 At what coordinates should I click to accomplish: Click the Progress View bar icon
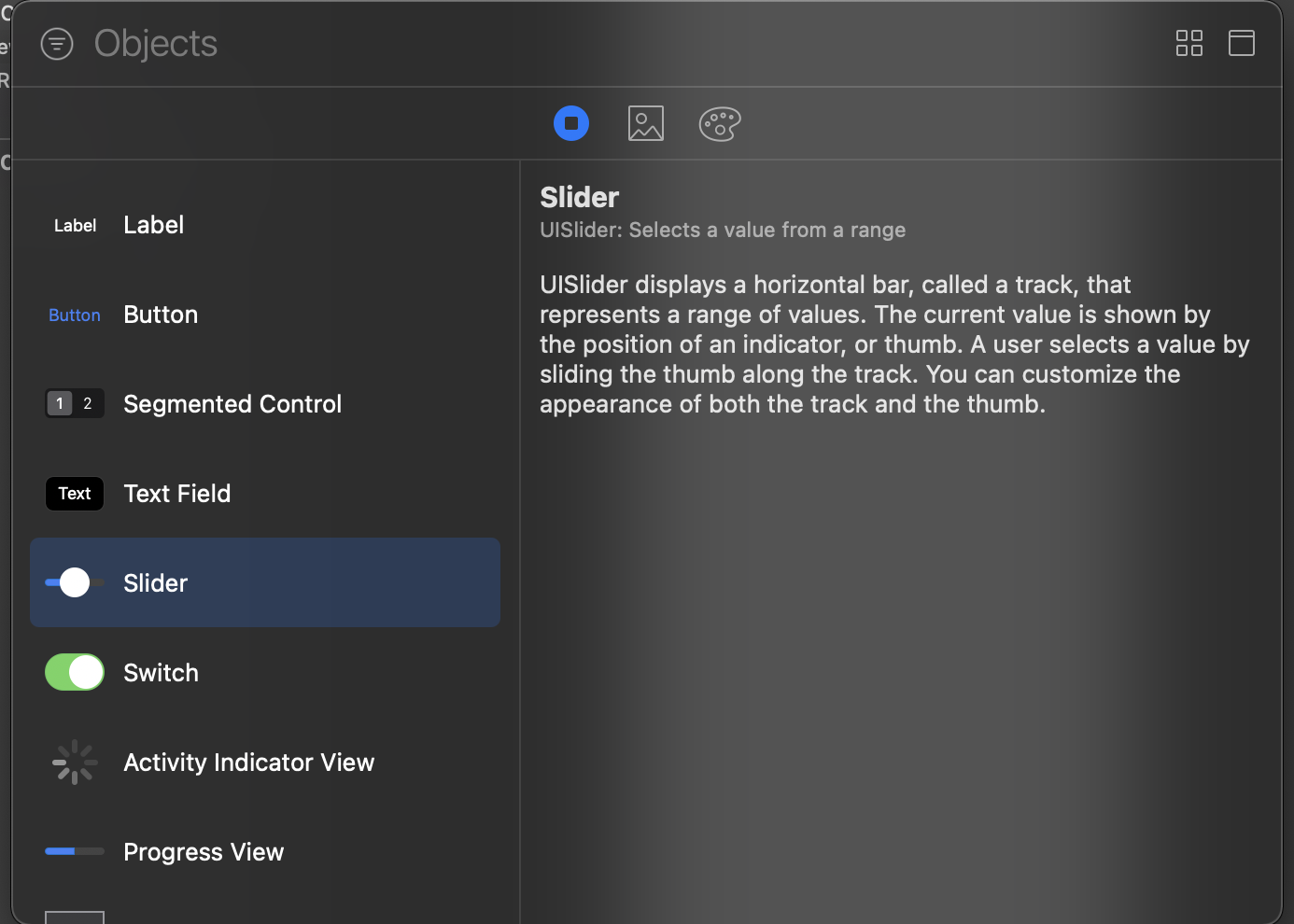click(x=75, y=851)
